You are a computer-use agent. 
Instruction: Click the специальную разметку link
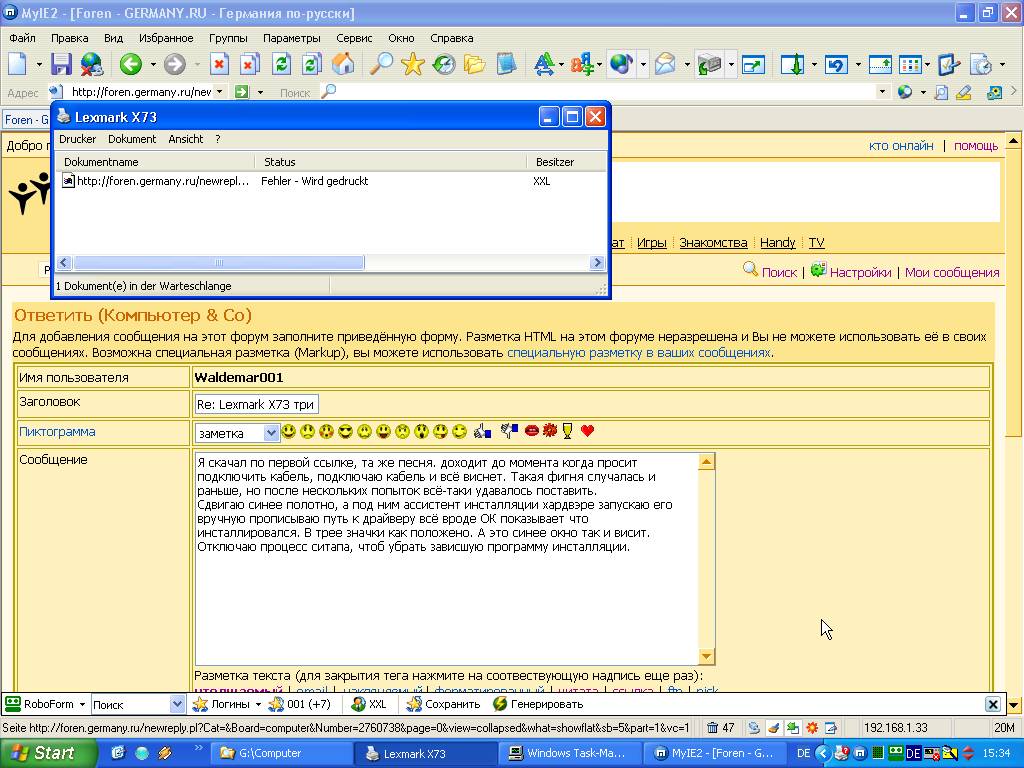[x=639, y=353]
